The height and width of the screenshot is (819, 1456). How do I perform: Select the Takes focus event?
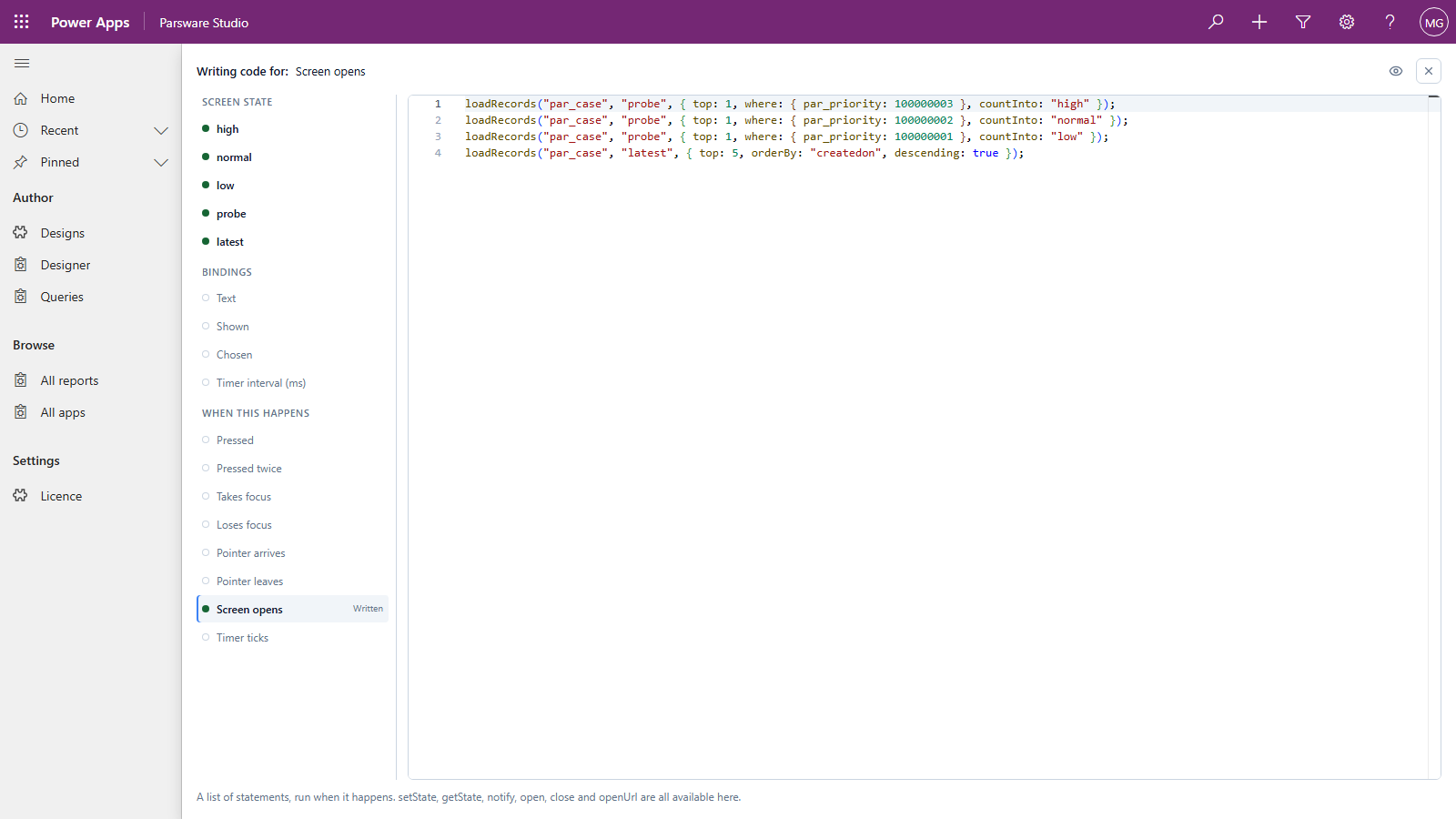[292, 497]
